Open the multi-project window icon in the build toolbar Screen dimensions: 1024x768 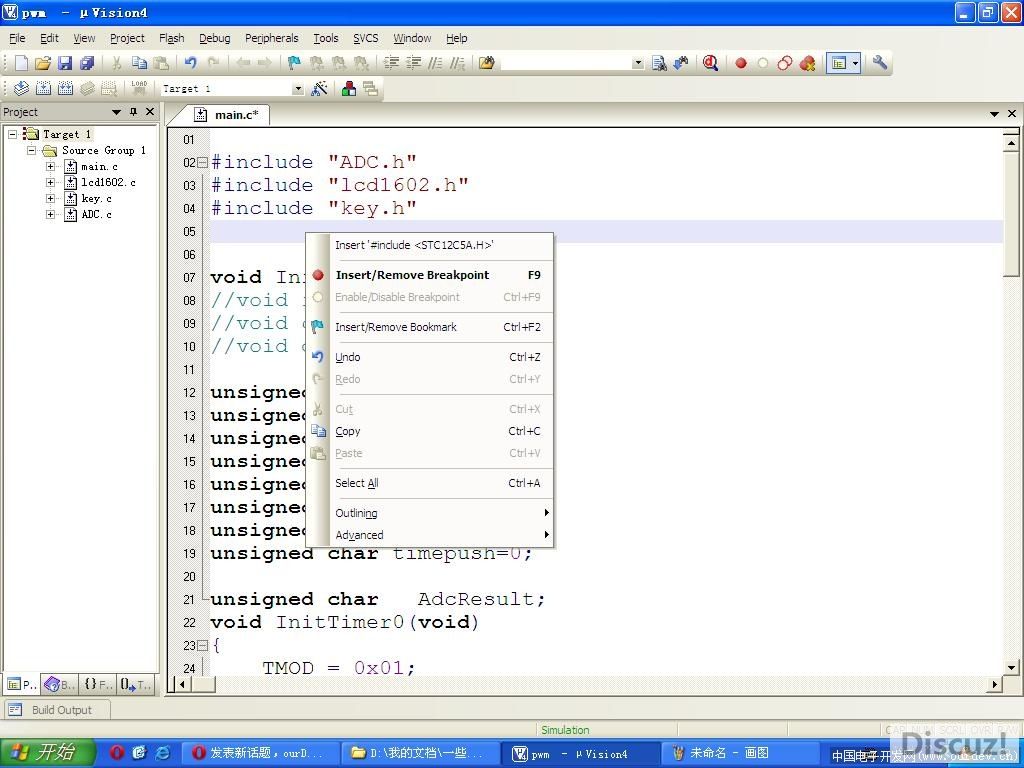coord(371,88)
